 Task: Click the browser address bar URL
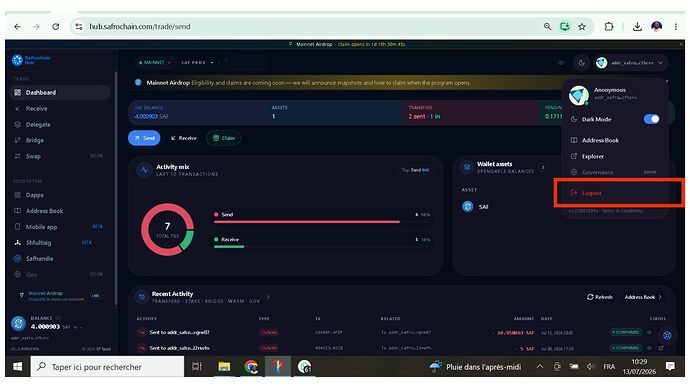click(x=140, y=26)
